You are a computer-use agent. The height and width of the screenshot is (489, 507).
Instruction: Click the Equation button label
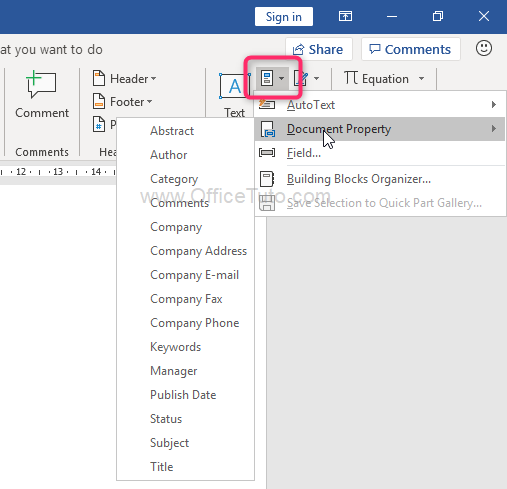click(x=385, y=79)
